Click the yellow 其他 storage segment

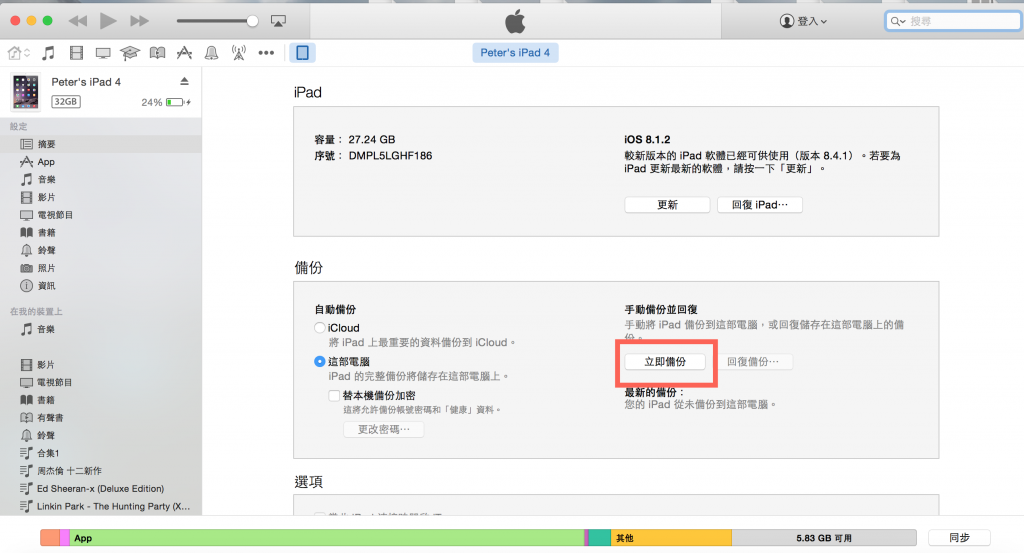(x=671, y=538)
